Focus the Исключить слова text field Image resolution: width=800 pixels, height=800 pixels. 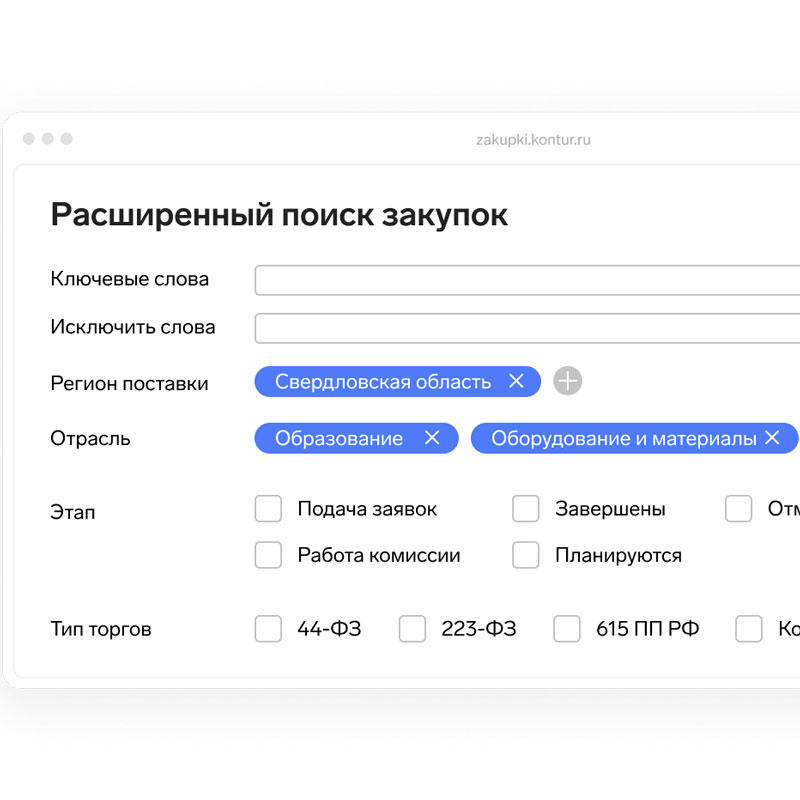(527, 328)
